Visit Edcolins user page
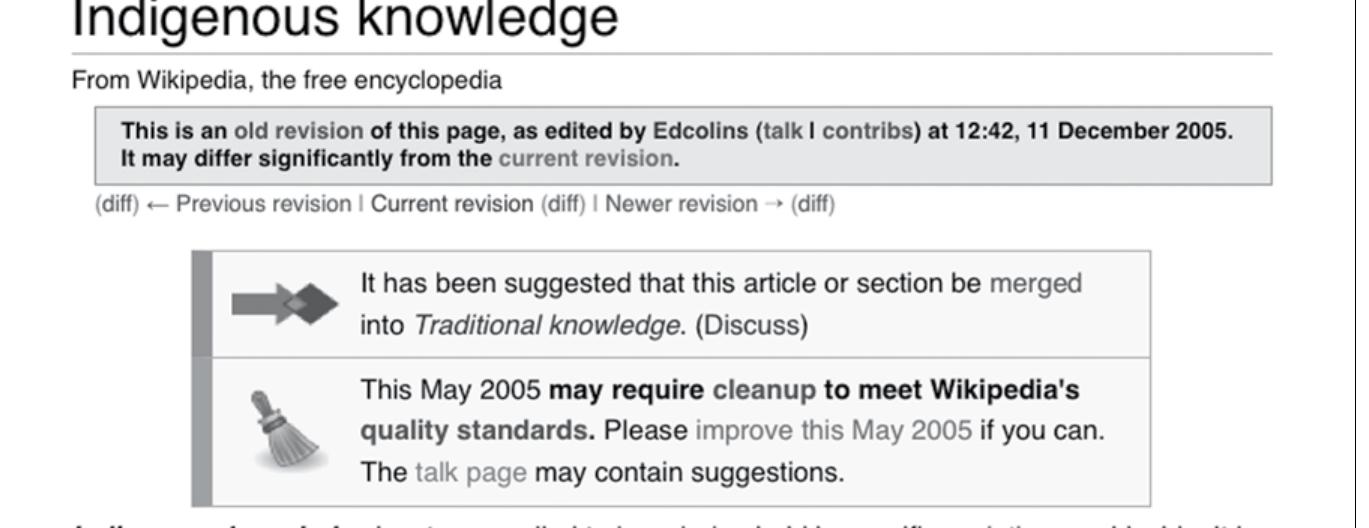 (700, 131)
